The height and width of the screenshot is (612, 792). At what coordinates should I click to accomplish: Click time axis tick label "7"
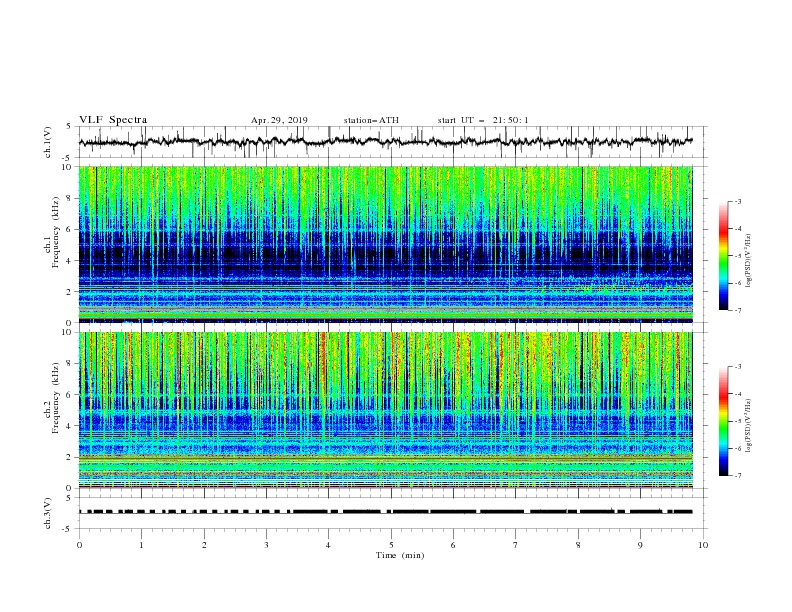tap(516, 545)
